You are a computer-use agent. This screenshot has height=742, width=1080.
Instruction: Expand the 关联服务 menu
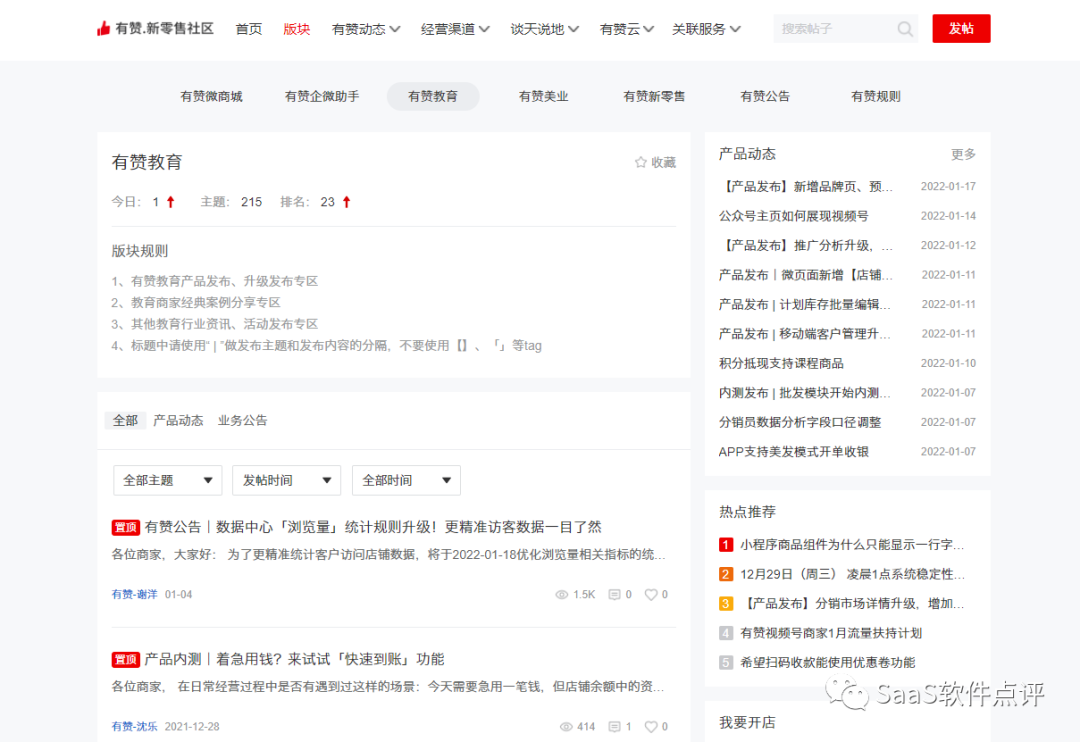[707, 29]
